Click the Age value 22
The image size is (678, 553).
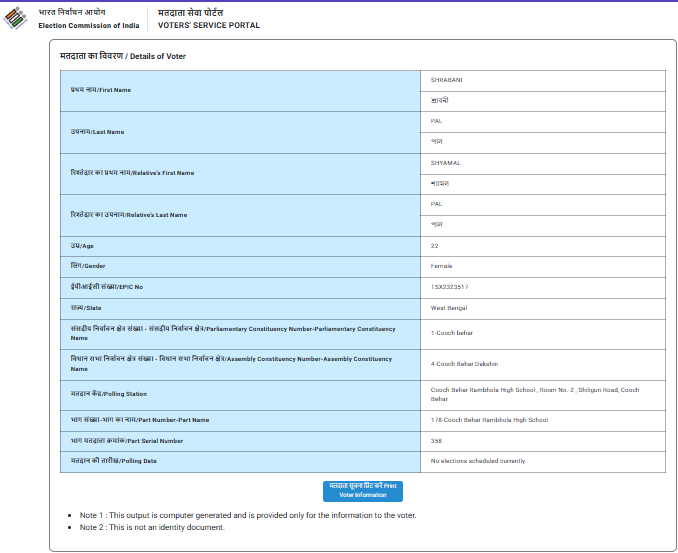435,245
